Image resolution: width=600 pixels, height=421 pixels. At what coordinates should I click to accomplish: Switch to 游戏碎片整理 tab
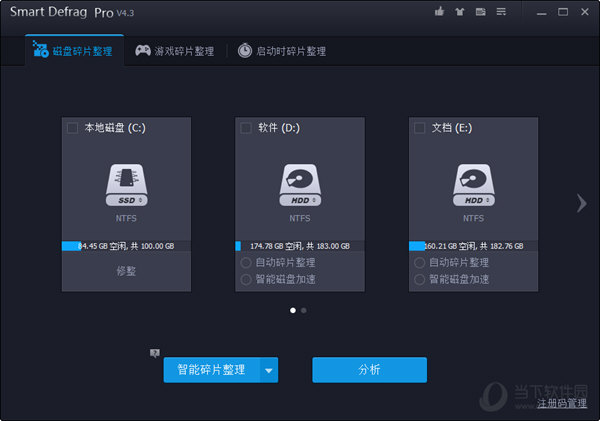point(175,51)
